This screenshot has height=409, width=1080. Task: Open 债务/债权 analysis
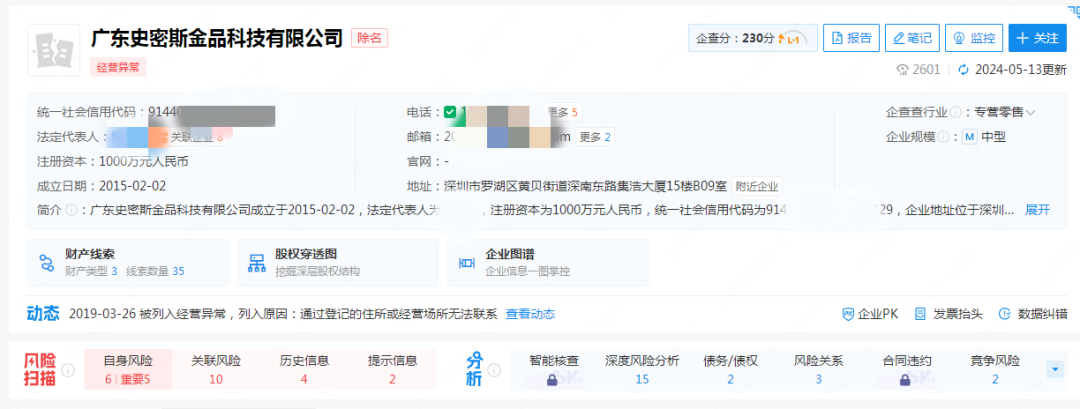coord(730,370)
